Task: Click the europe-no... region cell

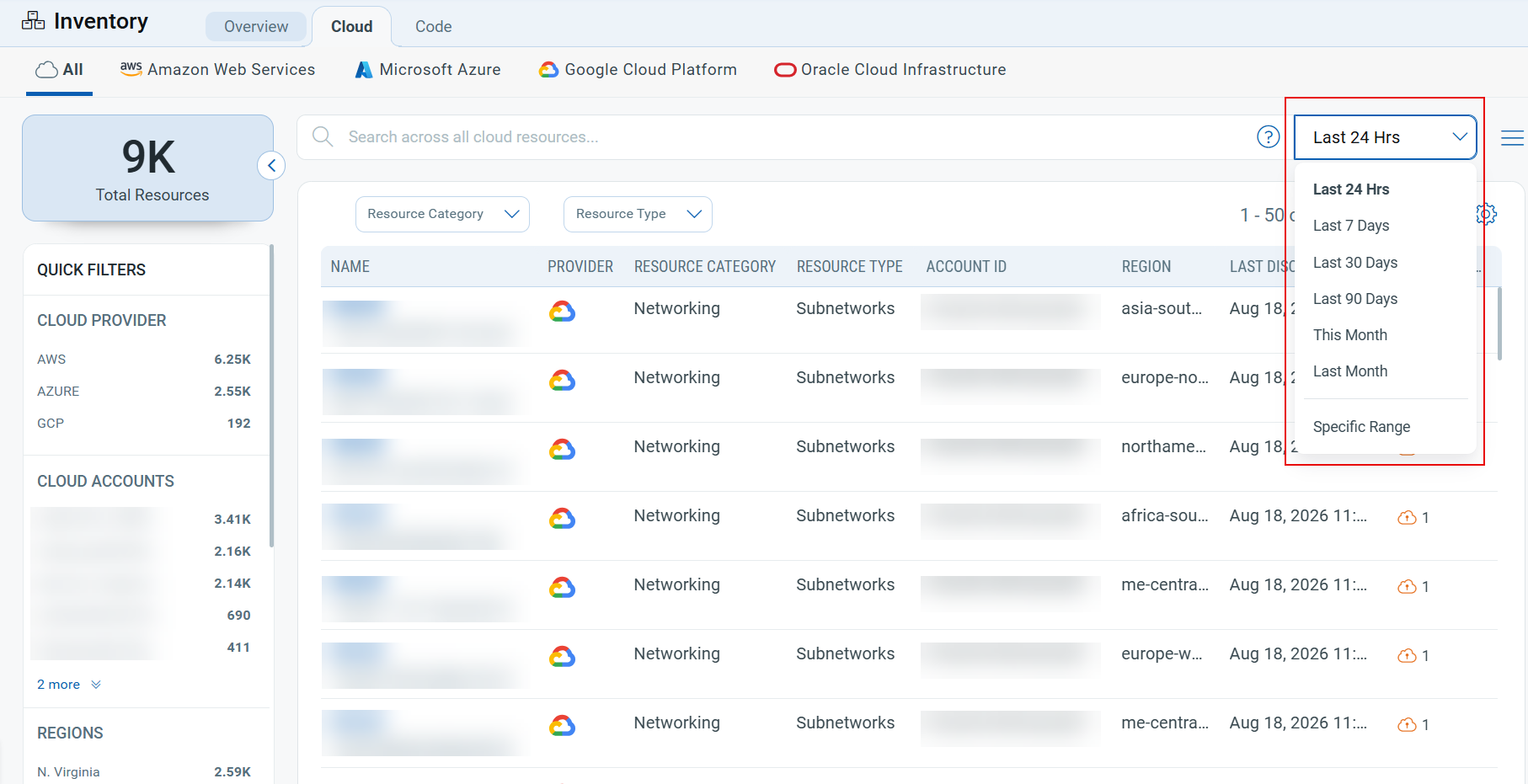Action: pyautogui.click(x=1165, y=378)
